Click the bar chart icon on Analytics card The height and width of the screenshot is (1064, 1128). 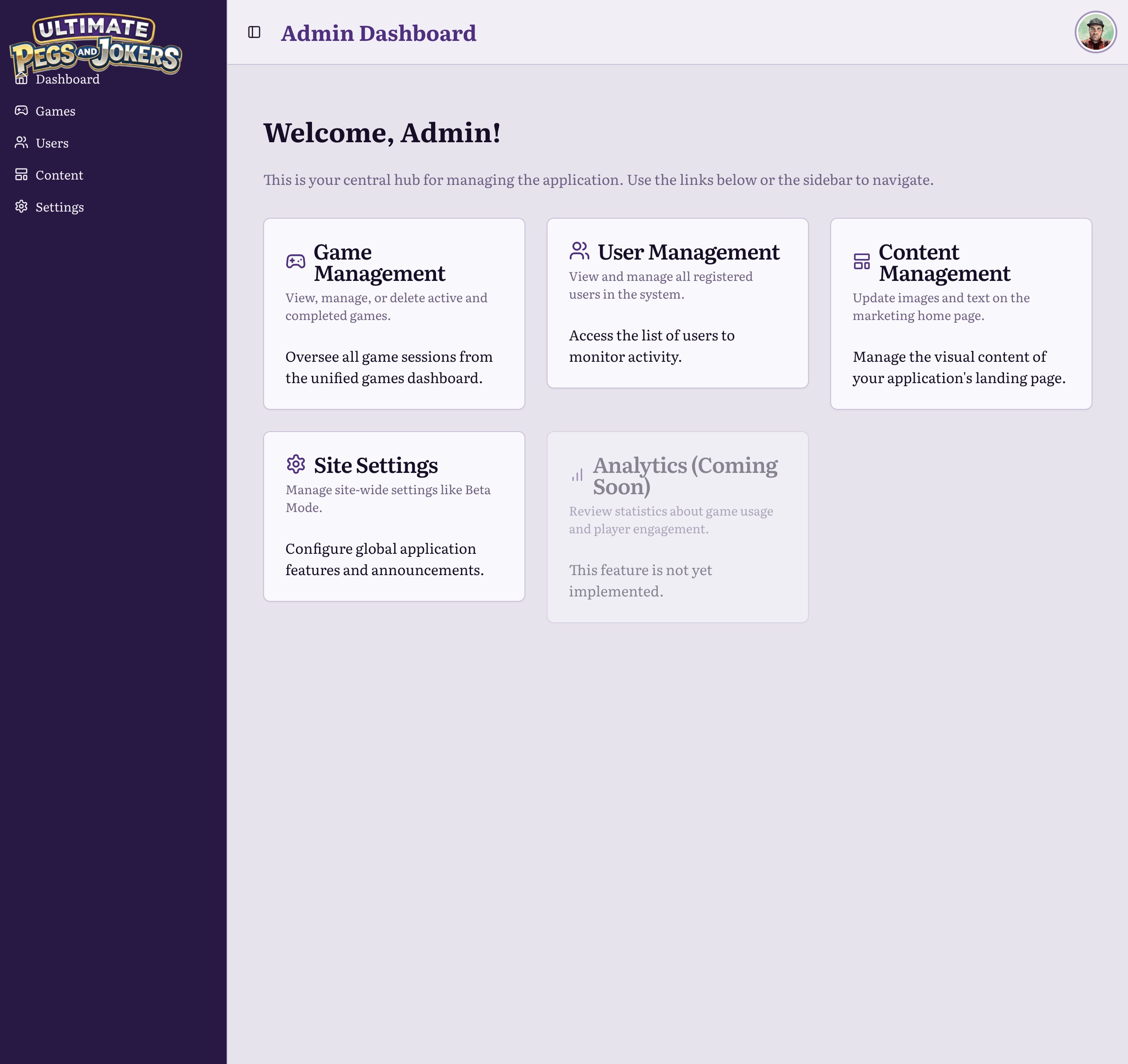coord(578,474)
